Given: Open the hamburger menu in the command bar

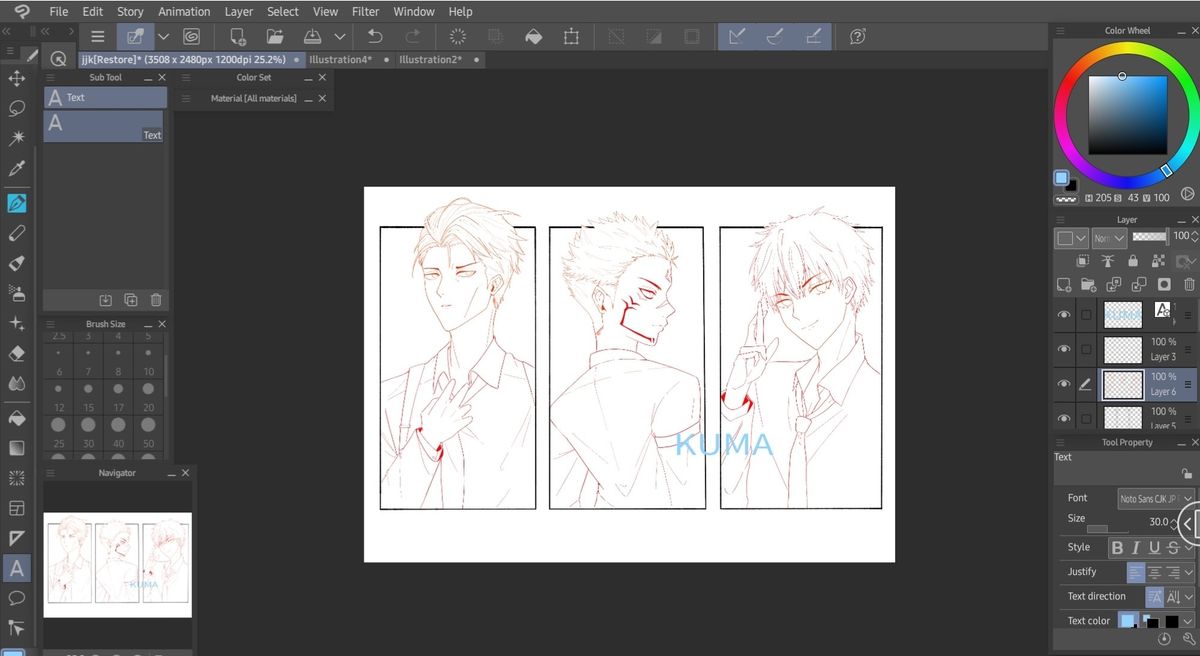Looking at the screenshot, I should [x=97, y=36].
